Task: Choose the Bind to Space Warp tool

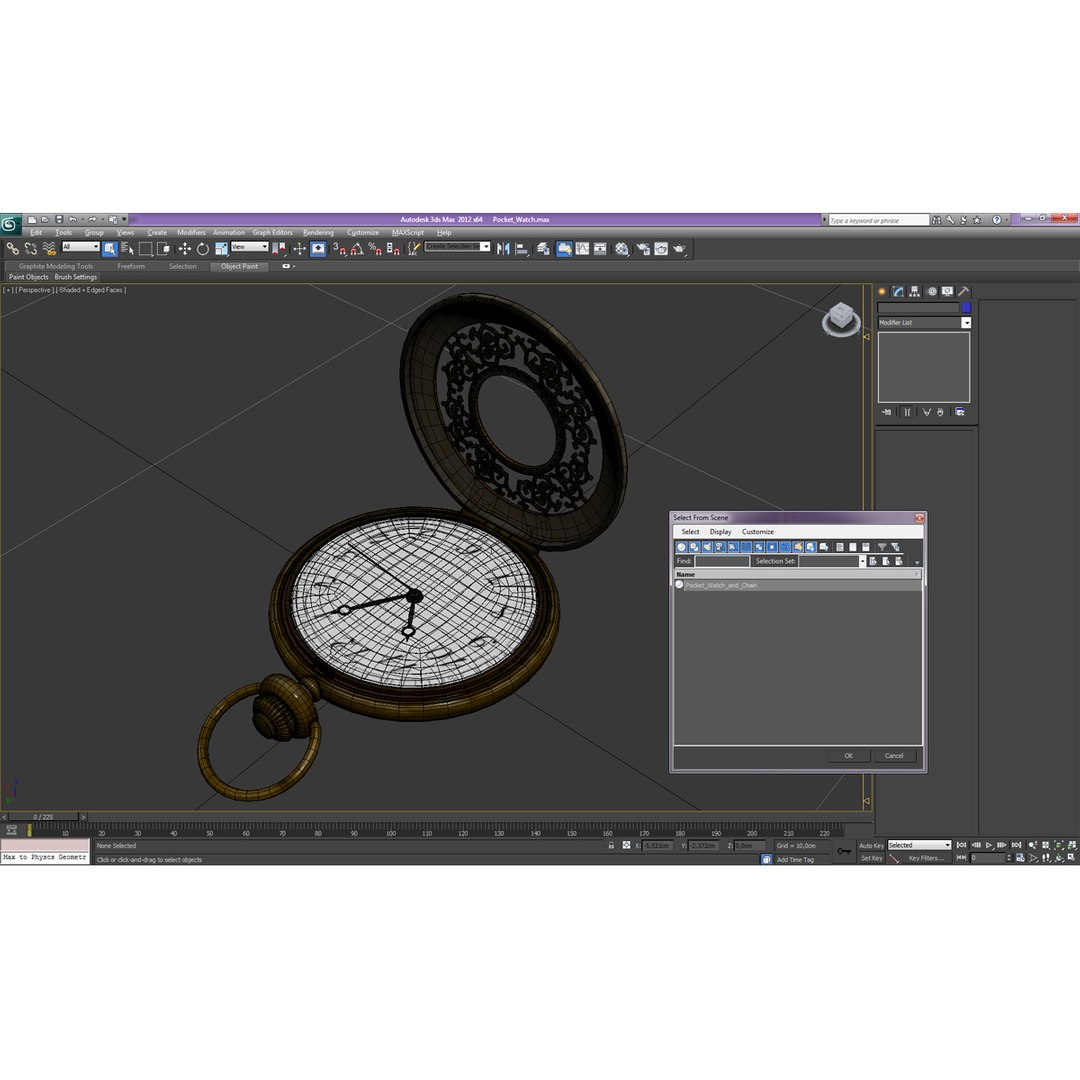Action: point(49,249)
